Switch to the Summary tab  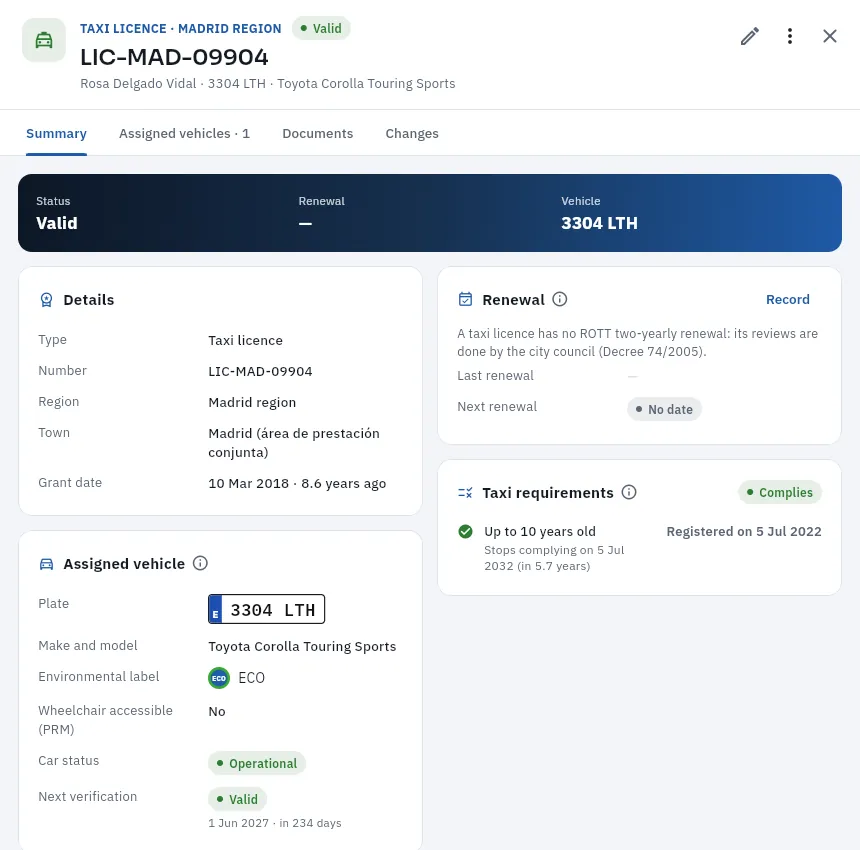tap(56, 133)
